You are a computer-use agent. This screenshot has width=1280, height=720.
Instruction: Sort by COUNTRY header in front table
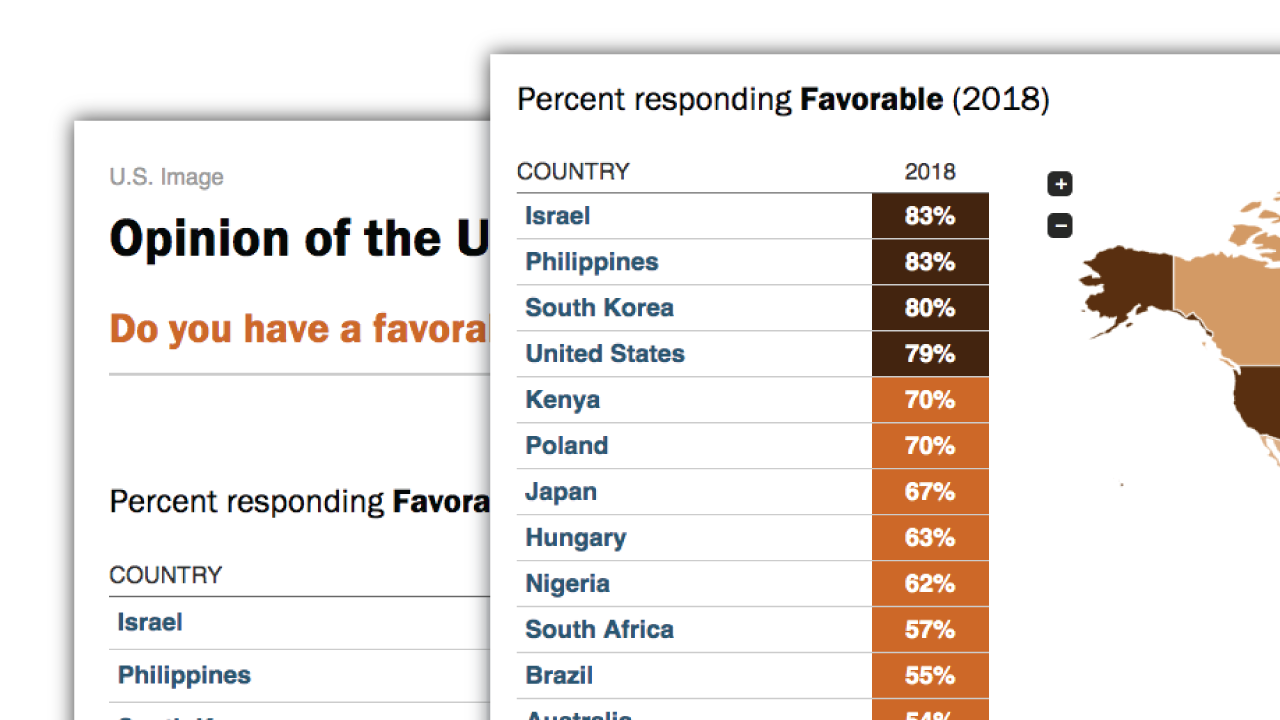(573, 171)
